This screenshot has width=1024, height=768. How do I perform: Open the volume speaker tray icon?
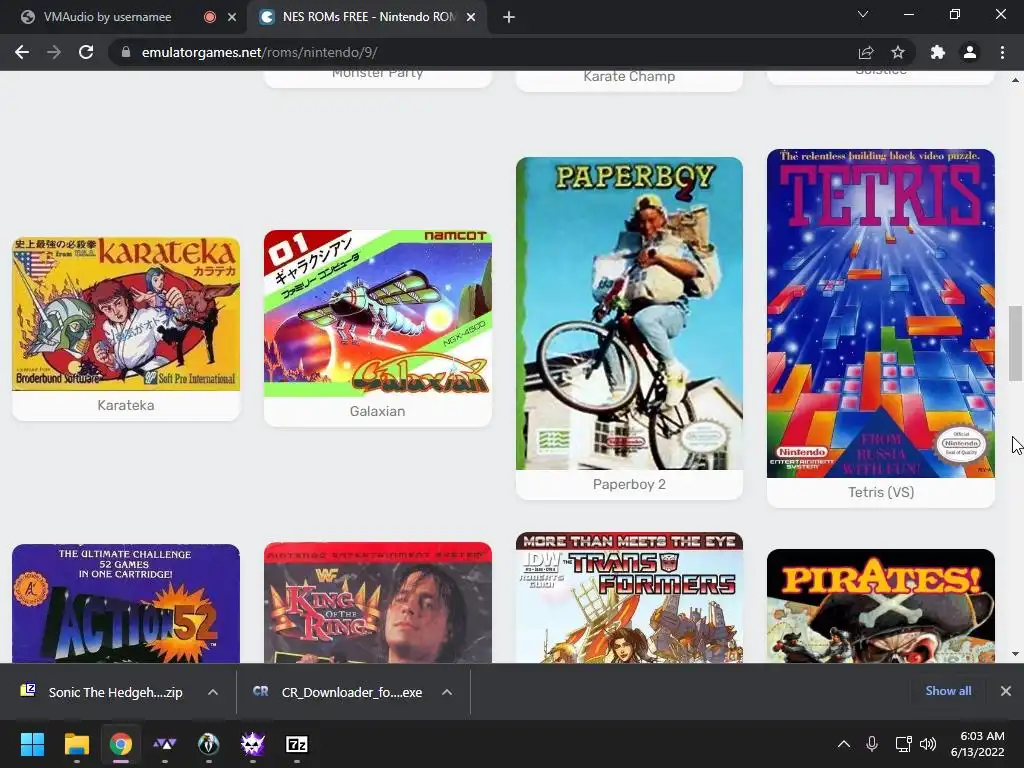(927, 744)
